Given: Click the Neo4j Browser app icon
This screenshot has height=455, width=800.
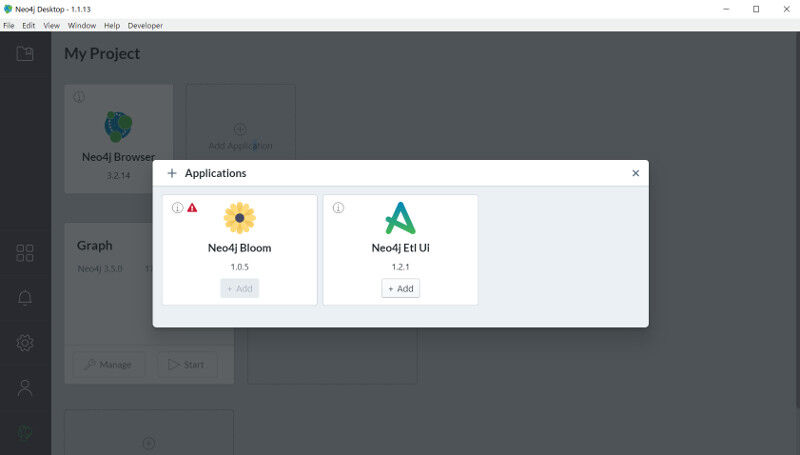Looking at the screenshot, I should pos(118,127).
